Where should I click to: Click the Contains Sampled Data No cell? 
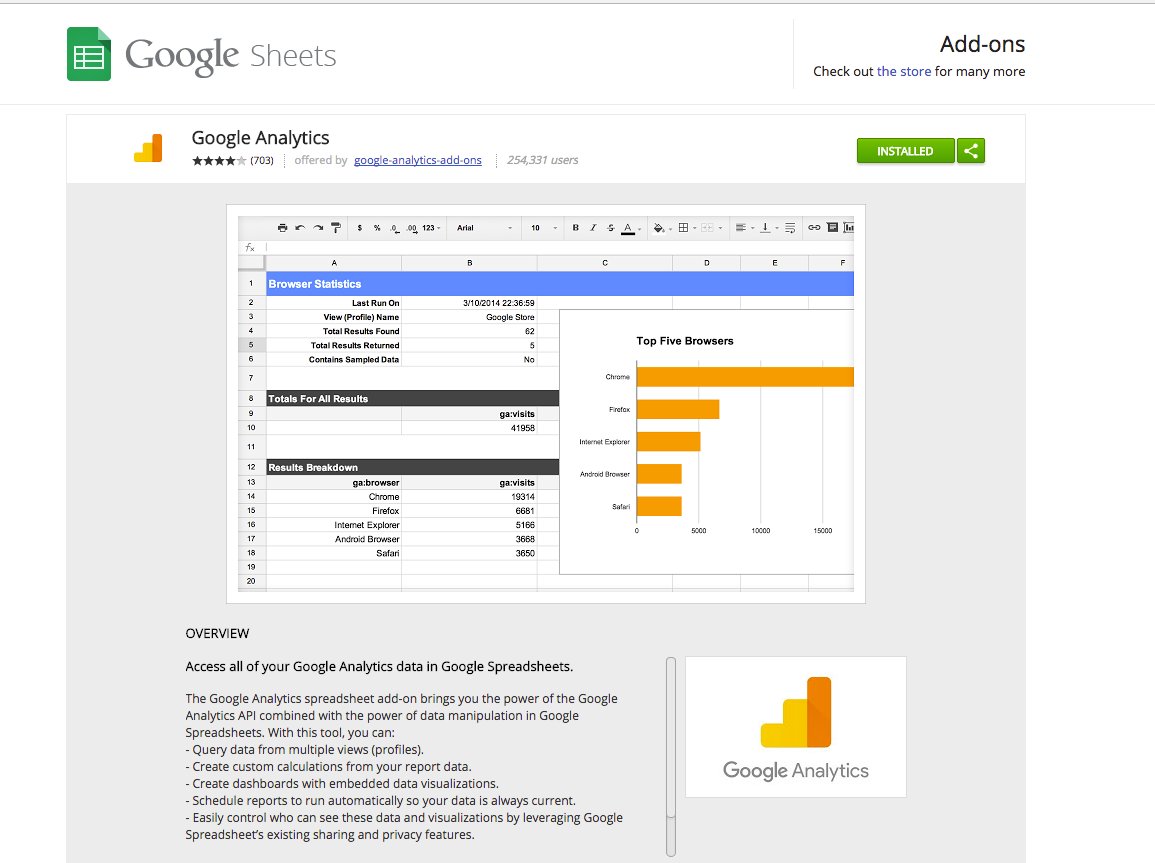pos(469,359)
